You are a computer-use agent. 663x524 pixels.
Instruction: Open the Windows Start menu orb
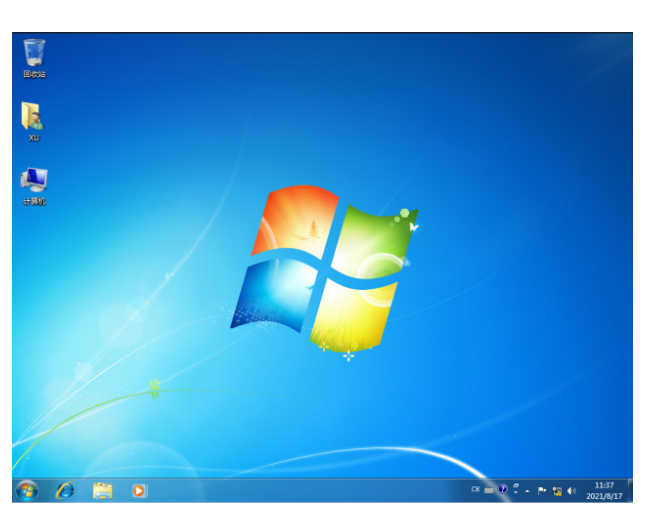(27, 491)
